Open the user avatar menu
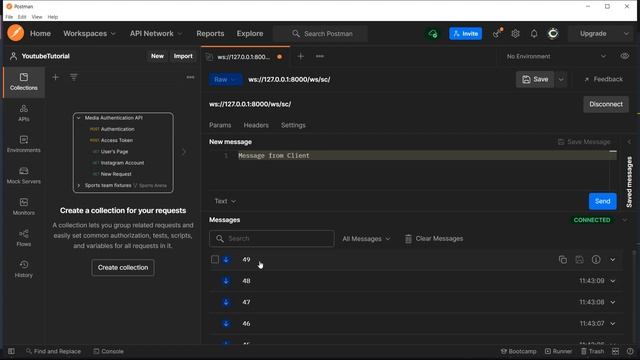640x360 pixels. coord(553,33)
